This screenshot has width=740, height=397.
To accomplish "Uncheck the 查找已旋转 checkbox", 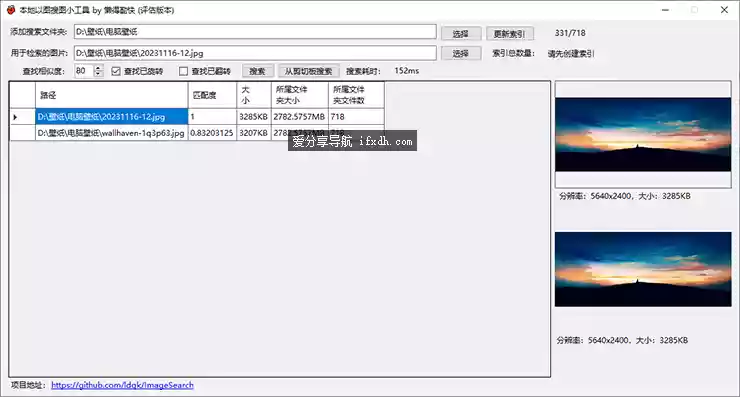I will (x=116, y=71).
